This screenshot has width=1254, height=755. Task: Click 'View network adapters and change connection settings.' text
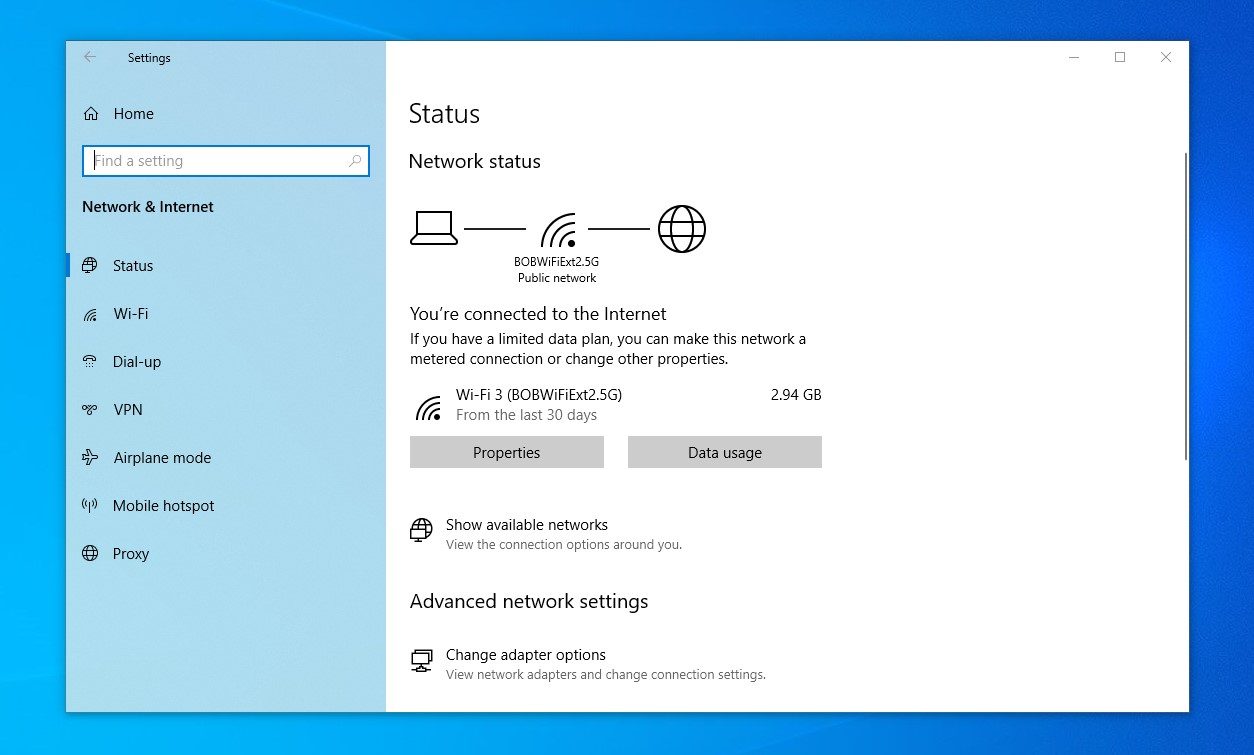point(606,675)
